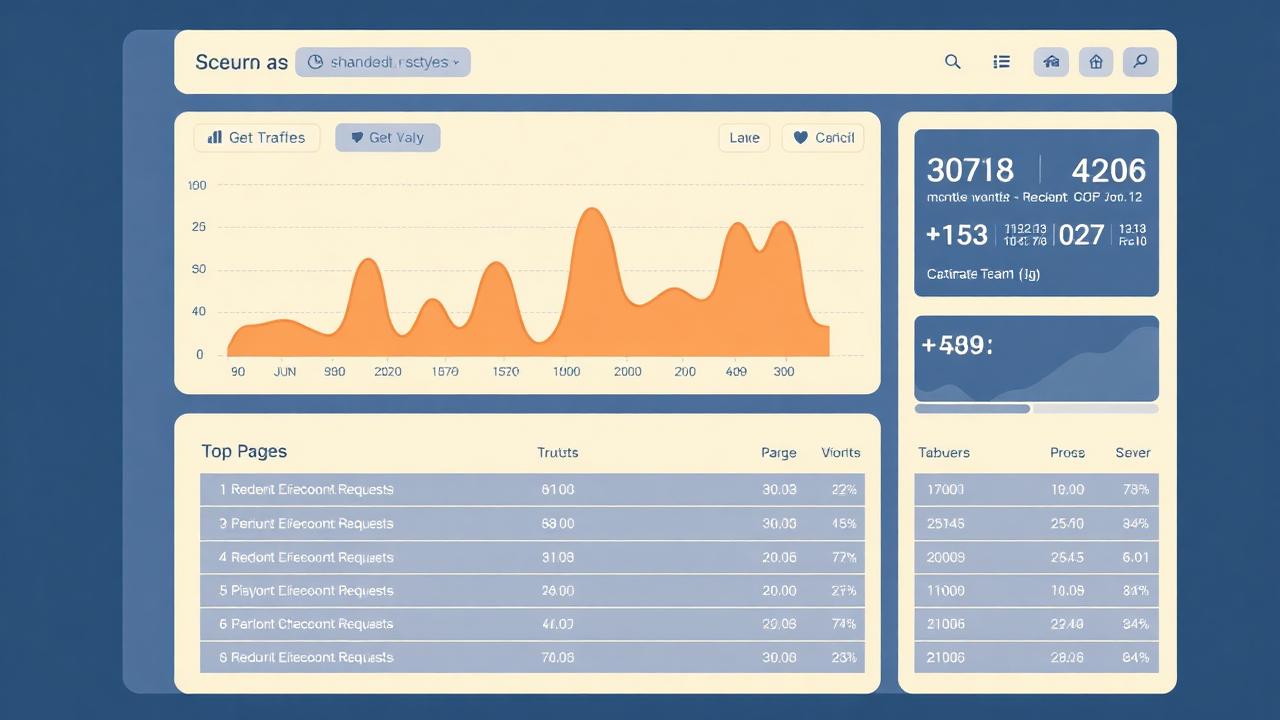Click the rightmost magnifier icon button
The width and height of the screenshot is (1280, 720).
[1141, 62]
